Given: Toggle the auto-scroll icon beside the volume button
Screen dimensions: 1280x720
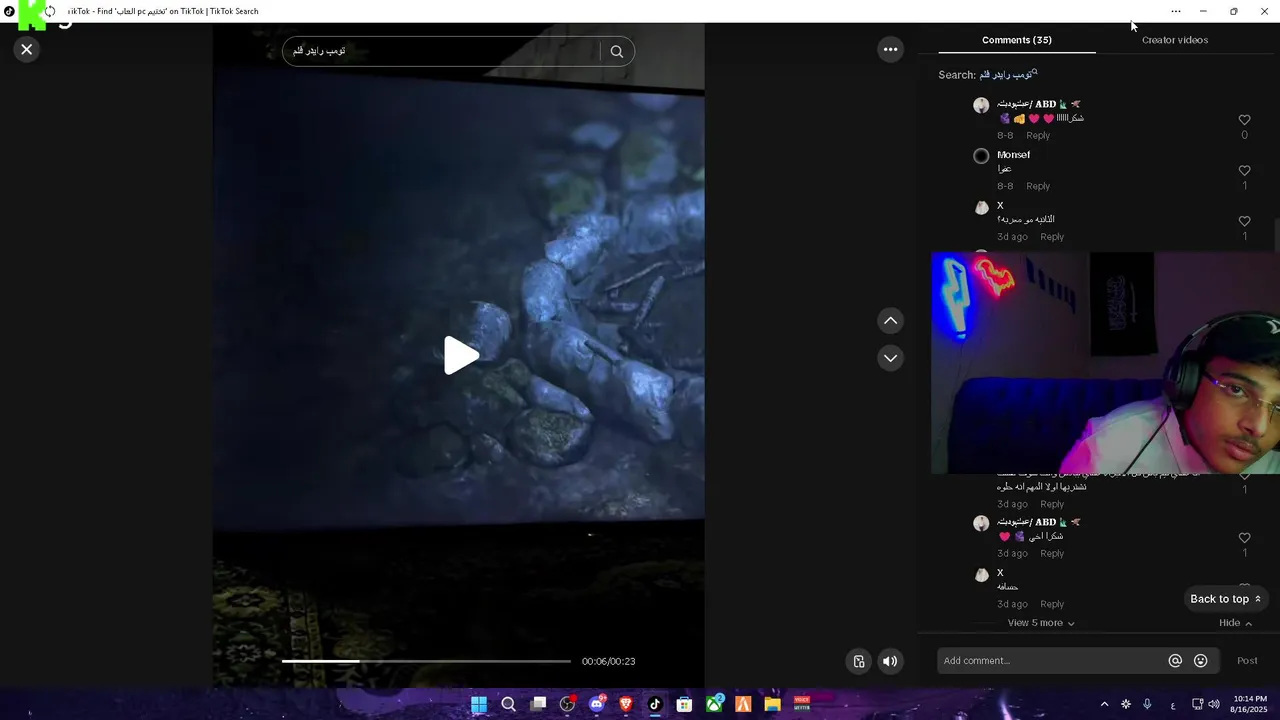Looking at the screenshot, I should point(858,661).
